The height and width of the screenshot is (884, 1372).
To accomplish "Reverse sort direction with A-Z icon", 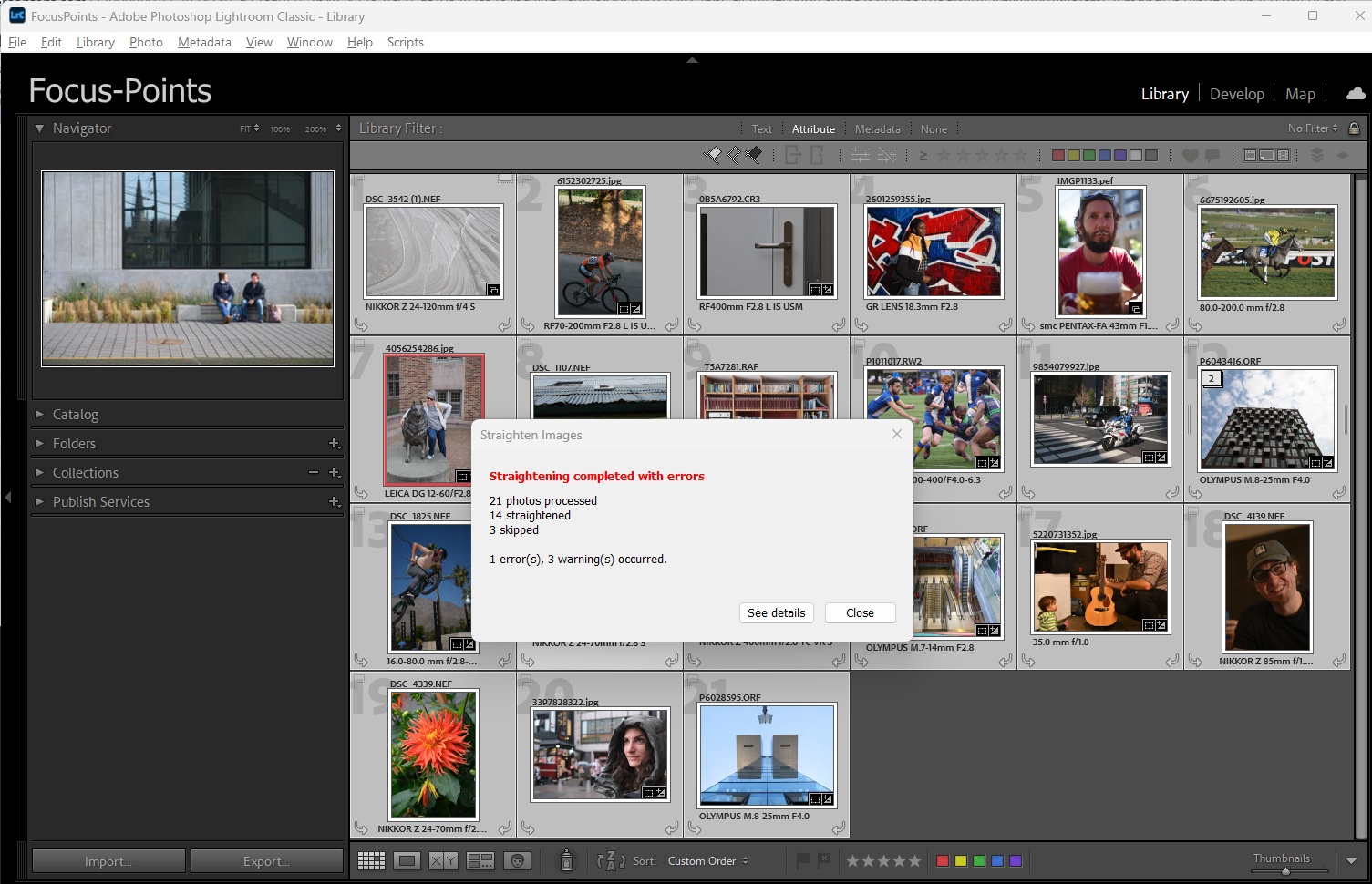I will click(610, 861).
